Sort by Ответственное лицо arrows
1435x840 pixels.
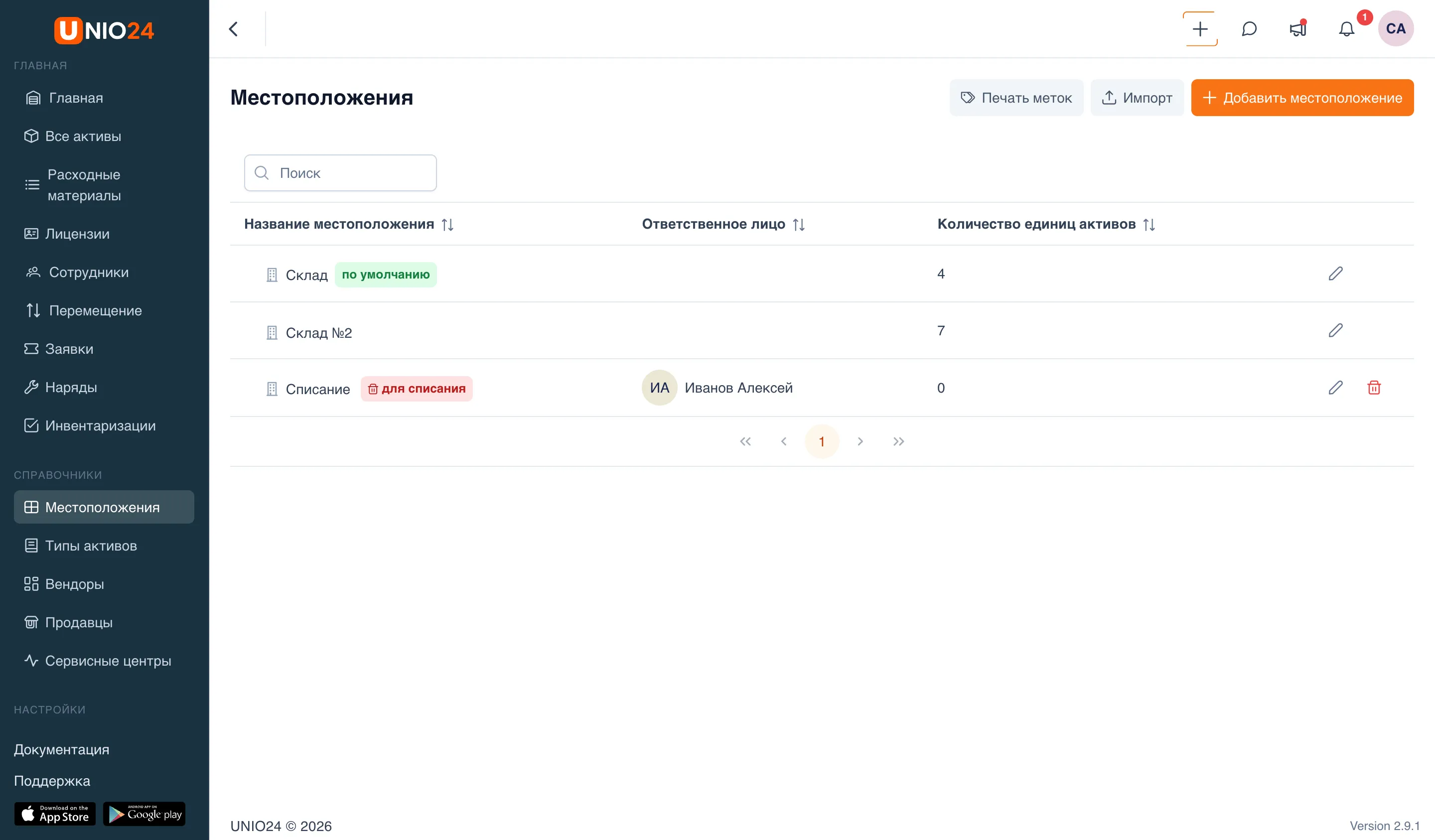[x=798, y=224]
